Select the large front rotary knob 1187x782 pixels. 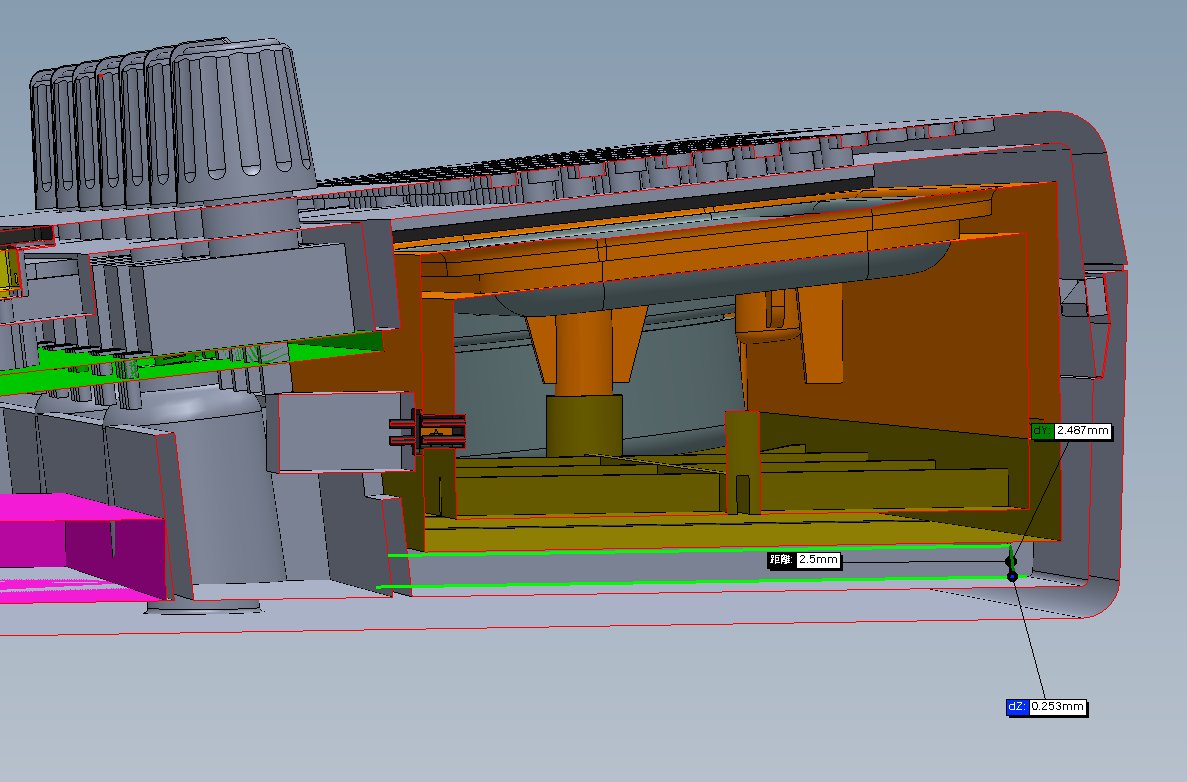click(x=241, y=121)
